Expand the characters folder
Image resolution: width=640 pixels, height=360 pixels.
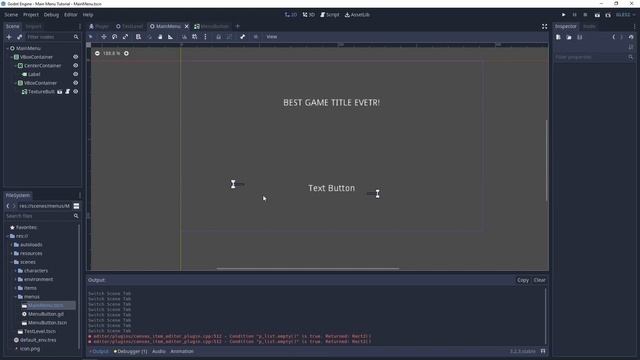point(16,271)
